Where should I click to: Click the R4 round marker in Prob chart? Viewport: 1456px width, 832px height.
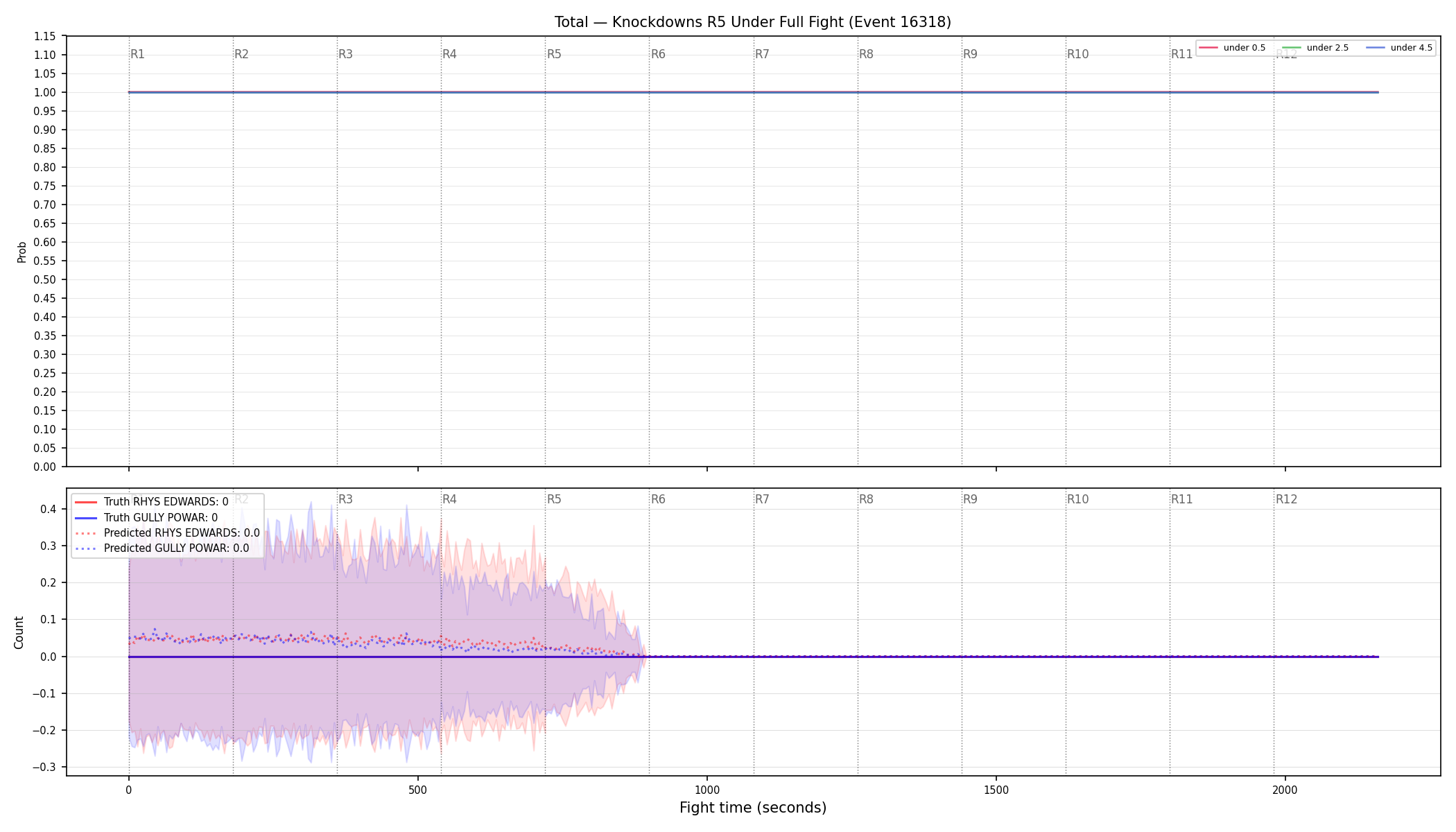click(449, 54)
